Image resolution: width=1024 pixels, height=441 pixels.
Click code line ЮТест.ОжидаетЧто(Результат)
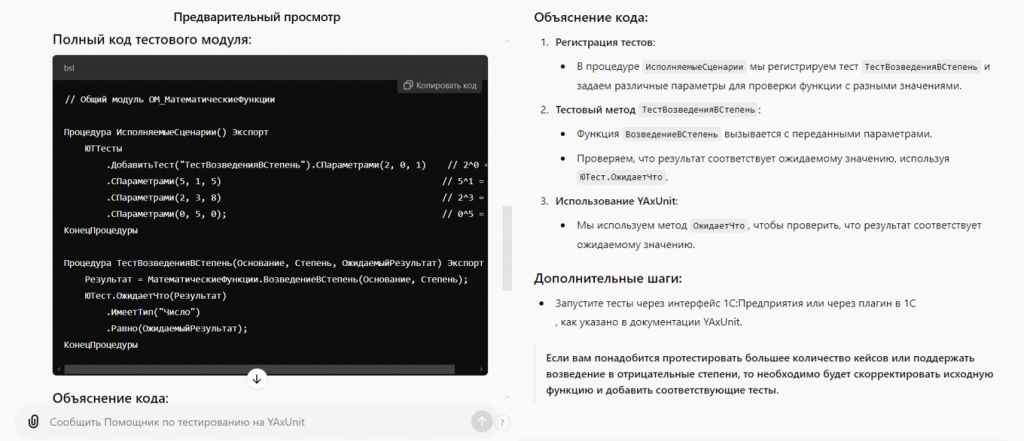pos(155,296)
